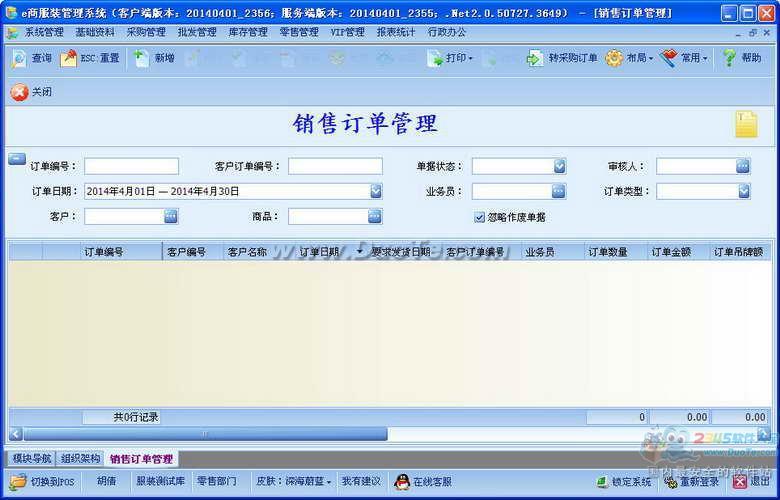This screenshot has height=500, width=780.
Task: Click the 帮助 help icon
Action: pos(730,58)
